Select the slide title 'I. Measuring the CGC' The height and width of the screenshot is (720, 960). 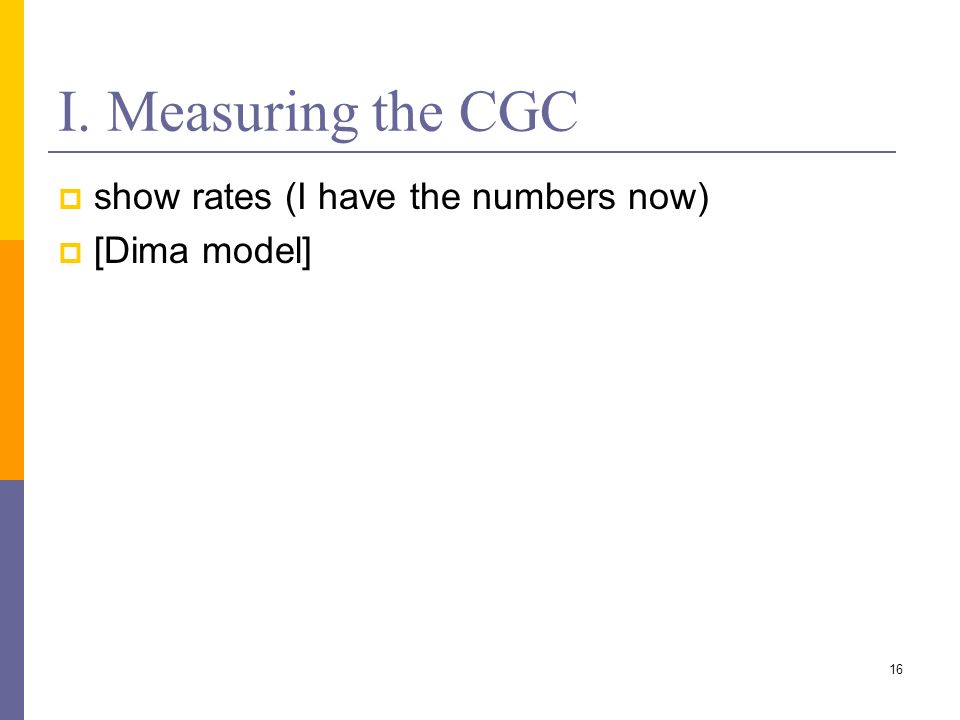[x=318, y=113]
